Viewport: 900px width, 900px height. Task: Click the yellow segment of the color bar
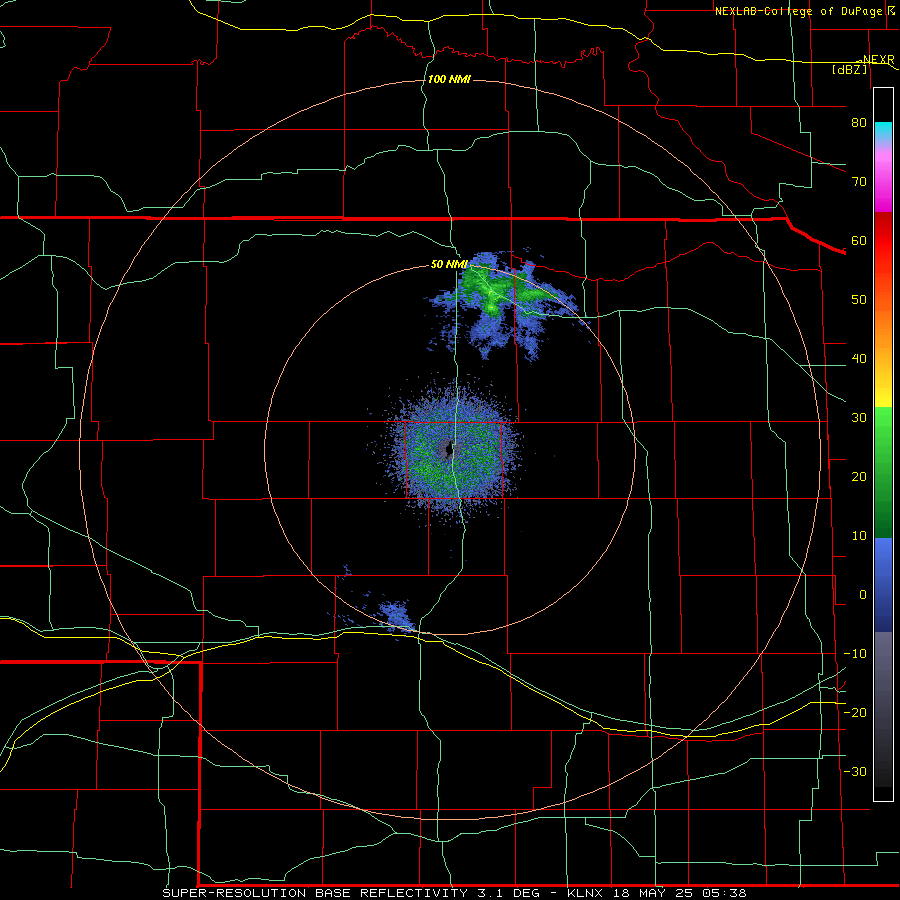pos(883,391)
